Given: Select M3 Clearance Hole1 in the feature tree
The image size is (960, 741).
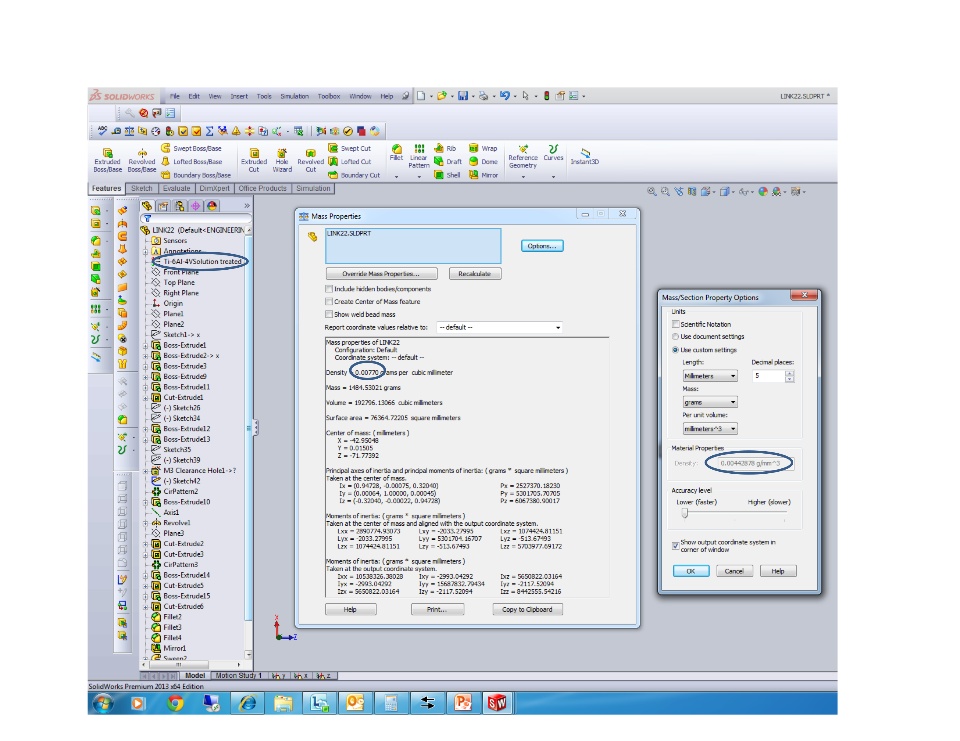Looking at the screenshot, I should tap(193, 470).
